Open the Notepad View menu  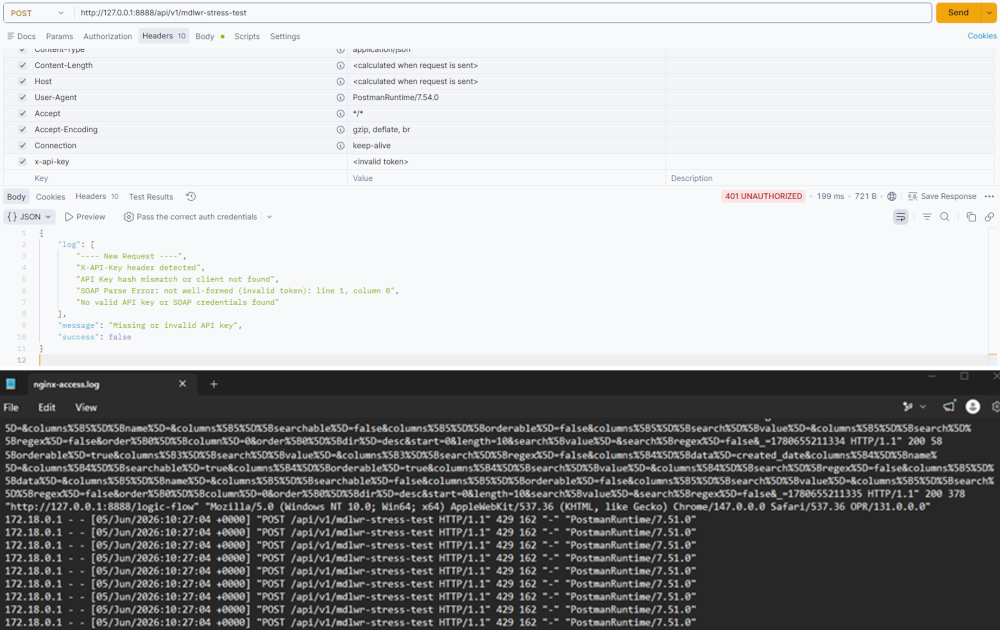[86, 407]
